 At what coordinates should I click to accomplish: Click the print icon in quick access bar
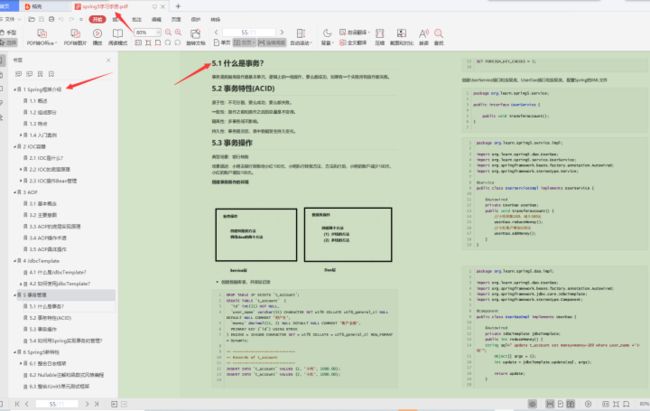[x=51, y=19]
